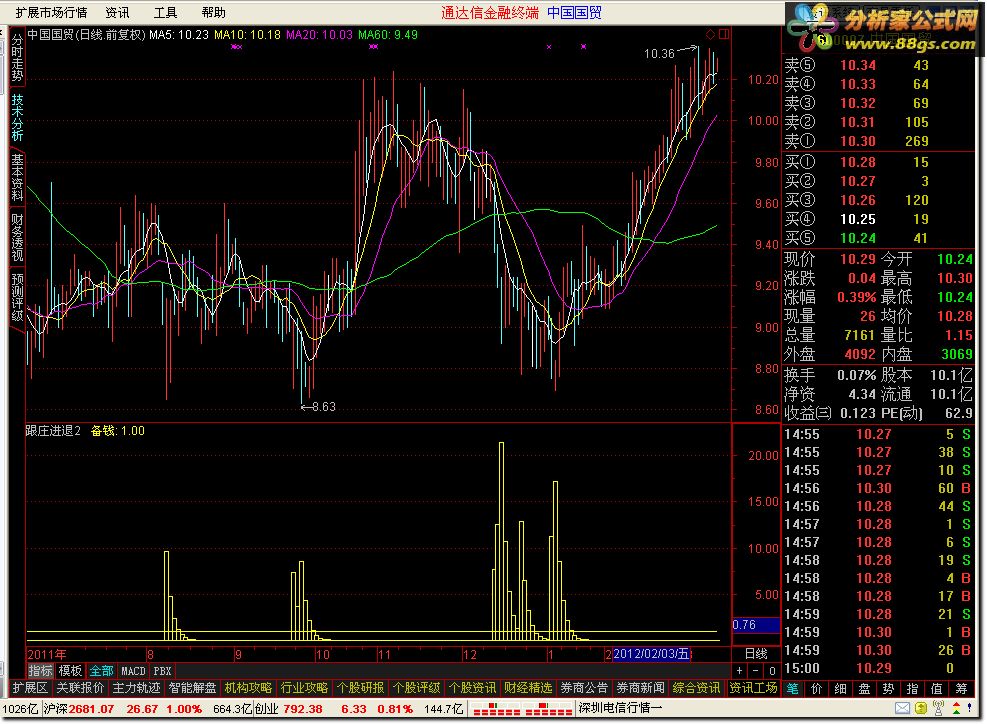Image resolution: width=987 pixels, height=724 pixels.
Task: Click the mail envelope status icon
Action: coord(902,709)
